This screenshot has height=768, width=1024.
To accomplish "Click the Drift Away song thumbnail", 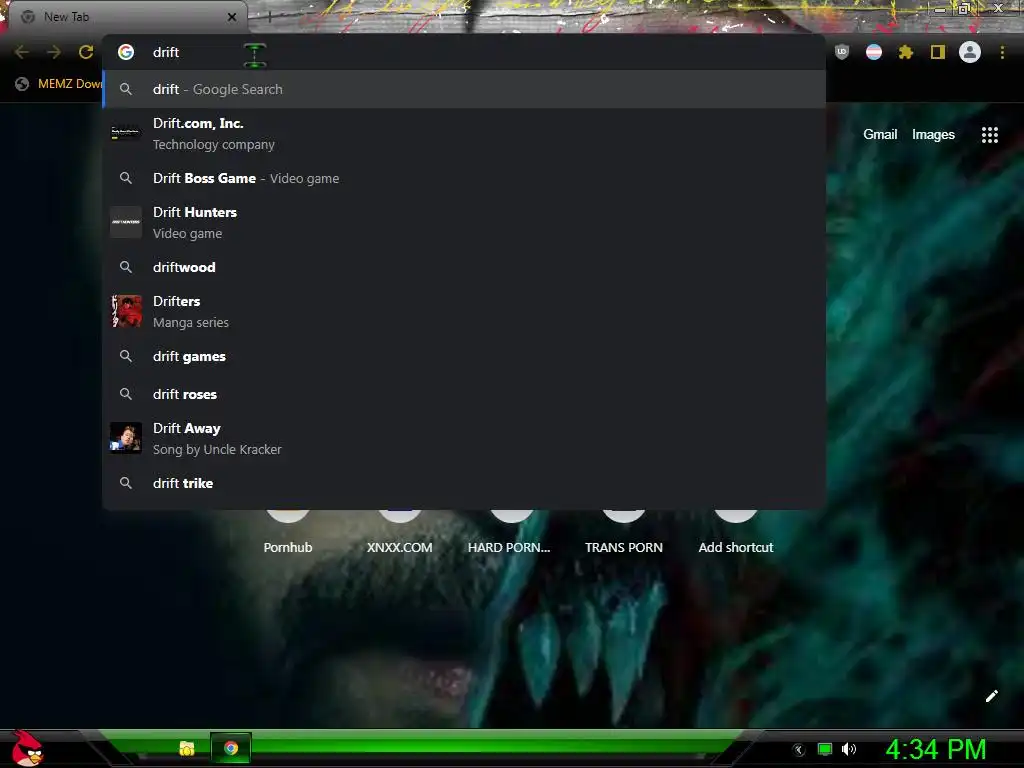I will point(126,438).
